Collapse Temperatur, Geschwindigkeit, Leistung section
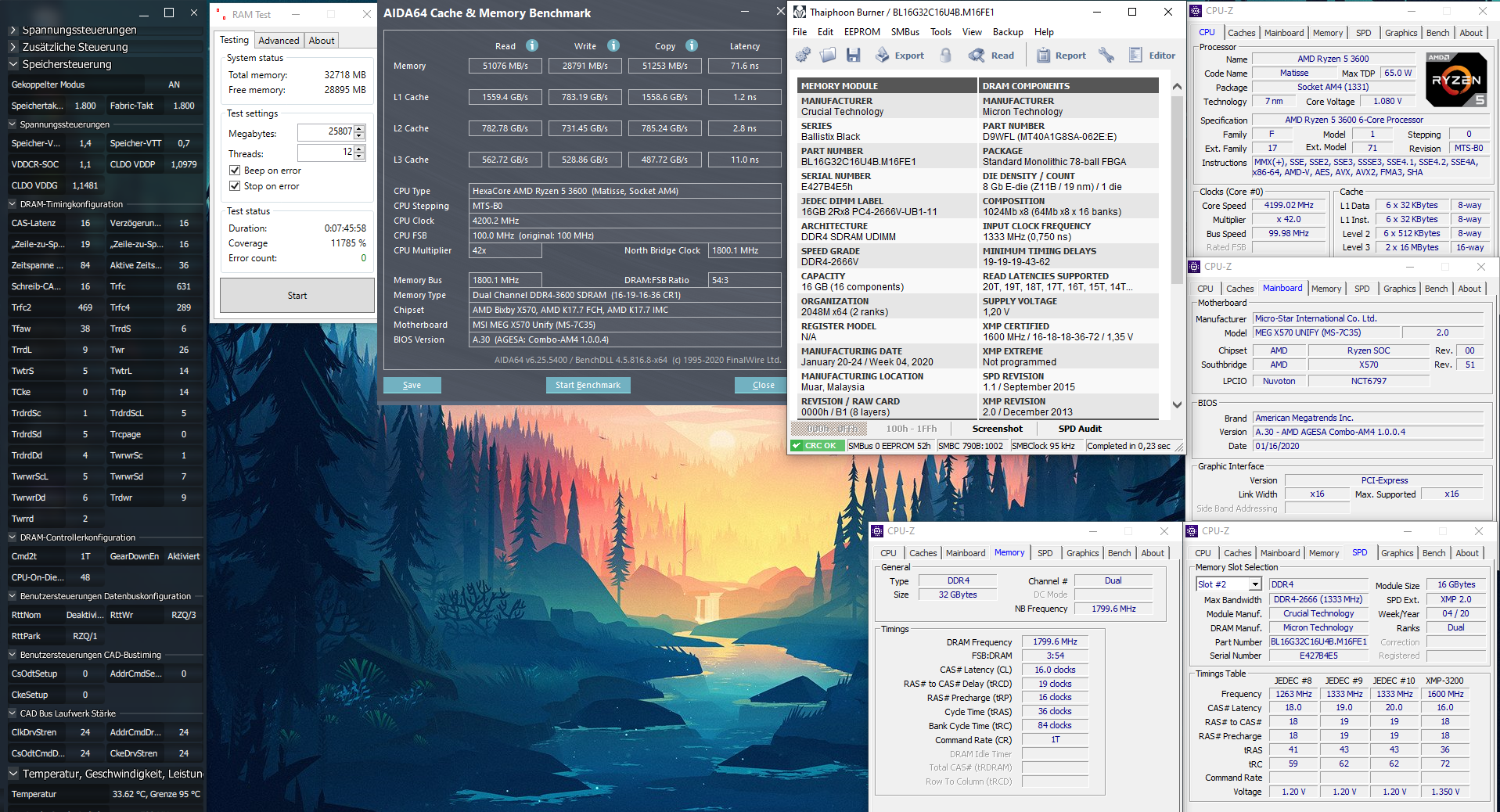The image size is (1500, 812). tap(13, 774)
